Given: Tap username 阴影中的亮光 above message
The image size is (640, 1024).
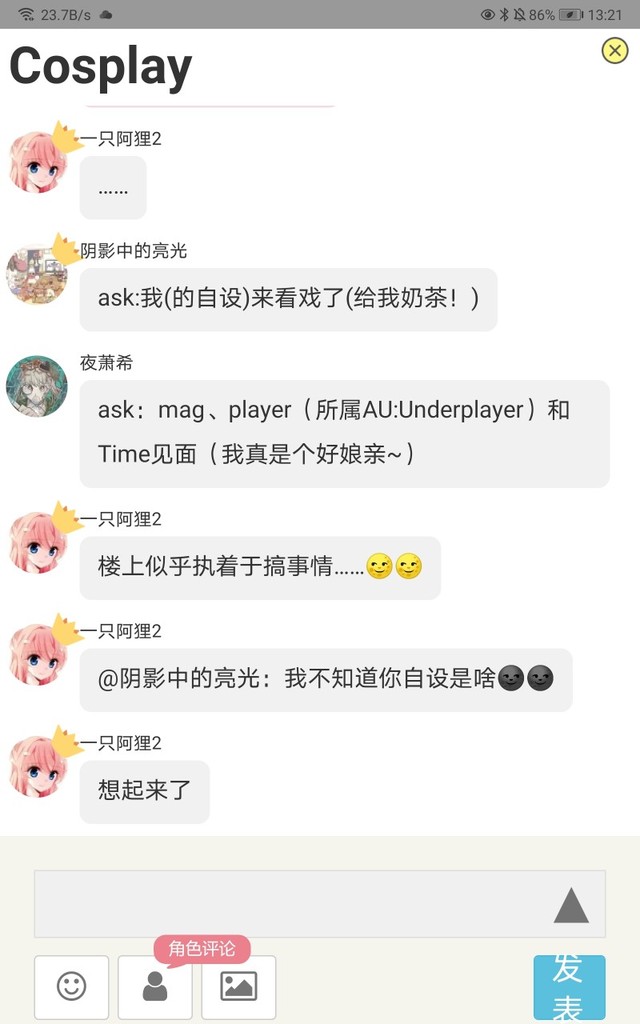Looking at the screenshot, I should coord(134,251).
